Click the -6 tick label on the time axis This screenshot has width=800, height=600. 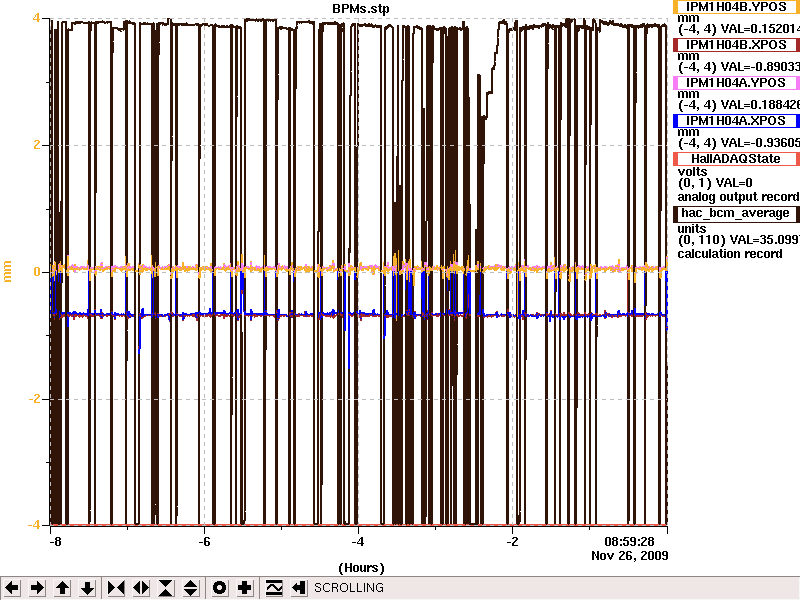[x=204, y=542]
